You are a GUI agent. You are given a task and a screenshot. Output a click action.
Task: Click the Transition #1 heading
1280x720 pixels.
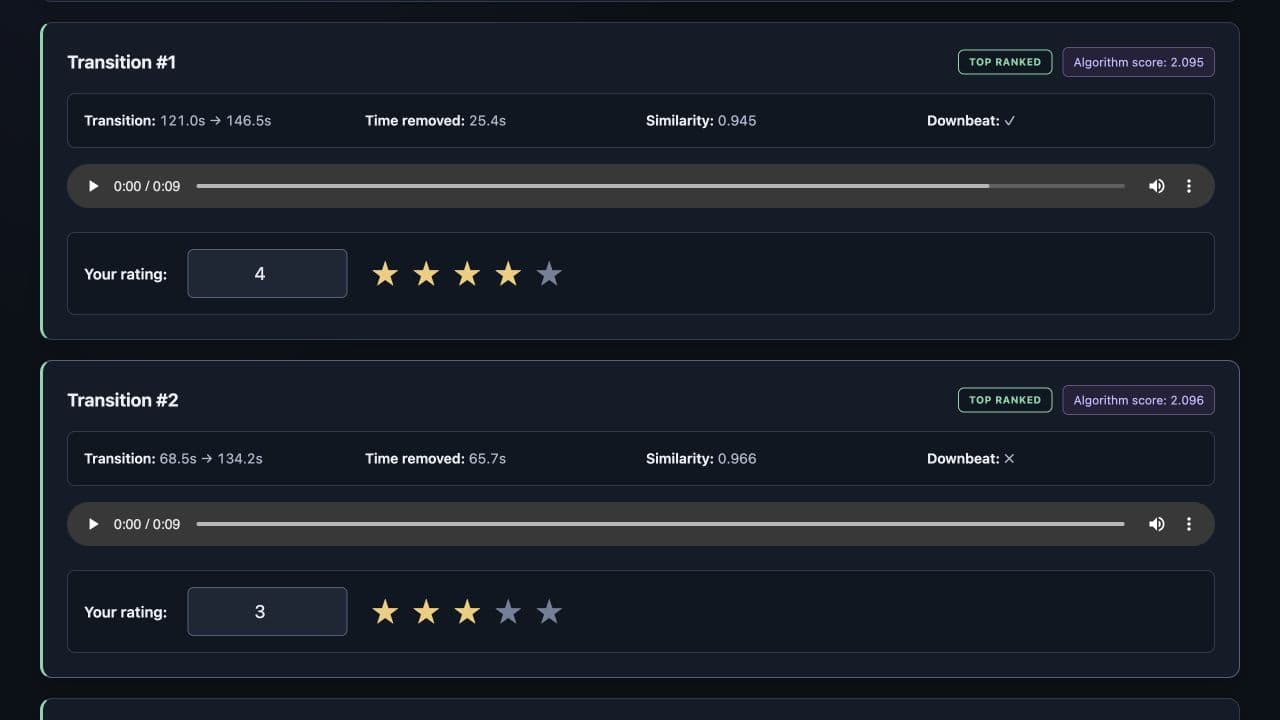tap(122, 62)
